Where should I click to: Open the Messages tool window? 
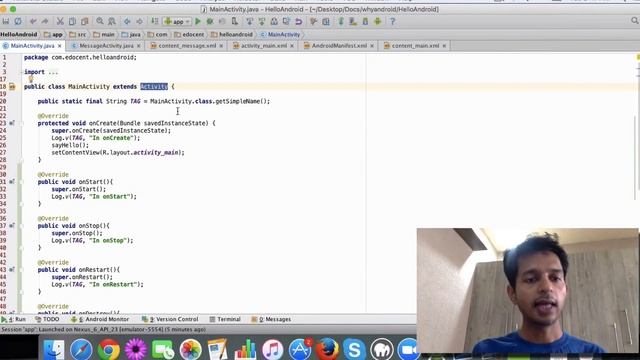click(271, 319)
